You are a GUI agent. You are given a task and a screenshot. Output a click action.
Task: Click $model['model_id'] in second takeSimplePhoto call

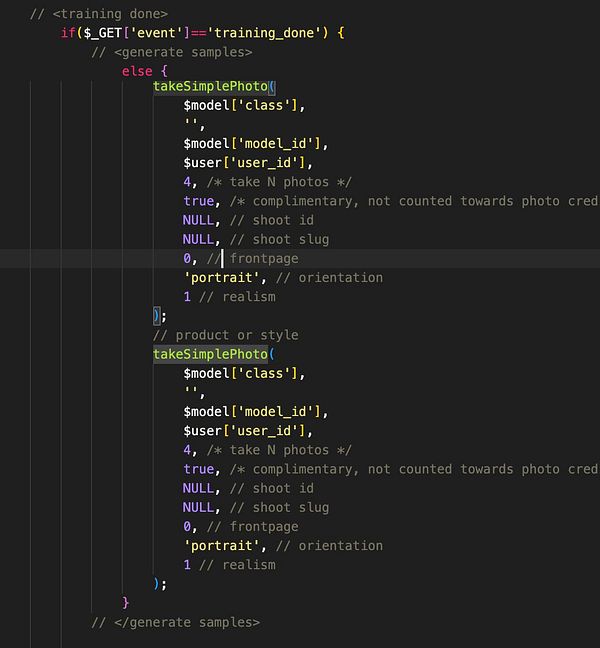pos(252,412)
